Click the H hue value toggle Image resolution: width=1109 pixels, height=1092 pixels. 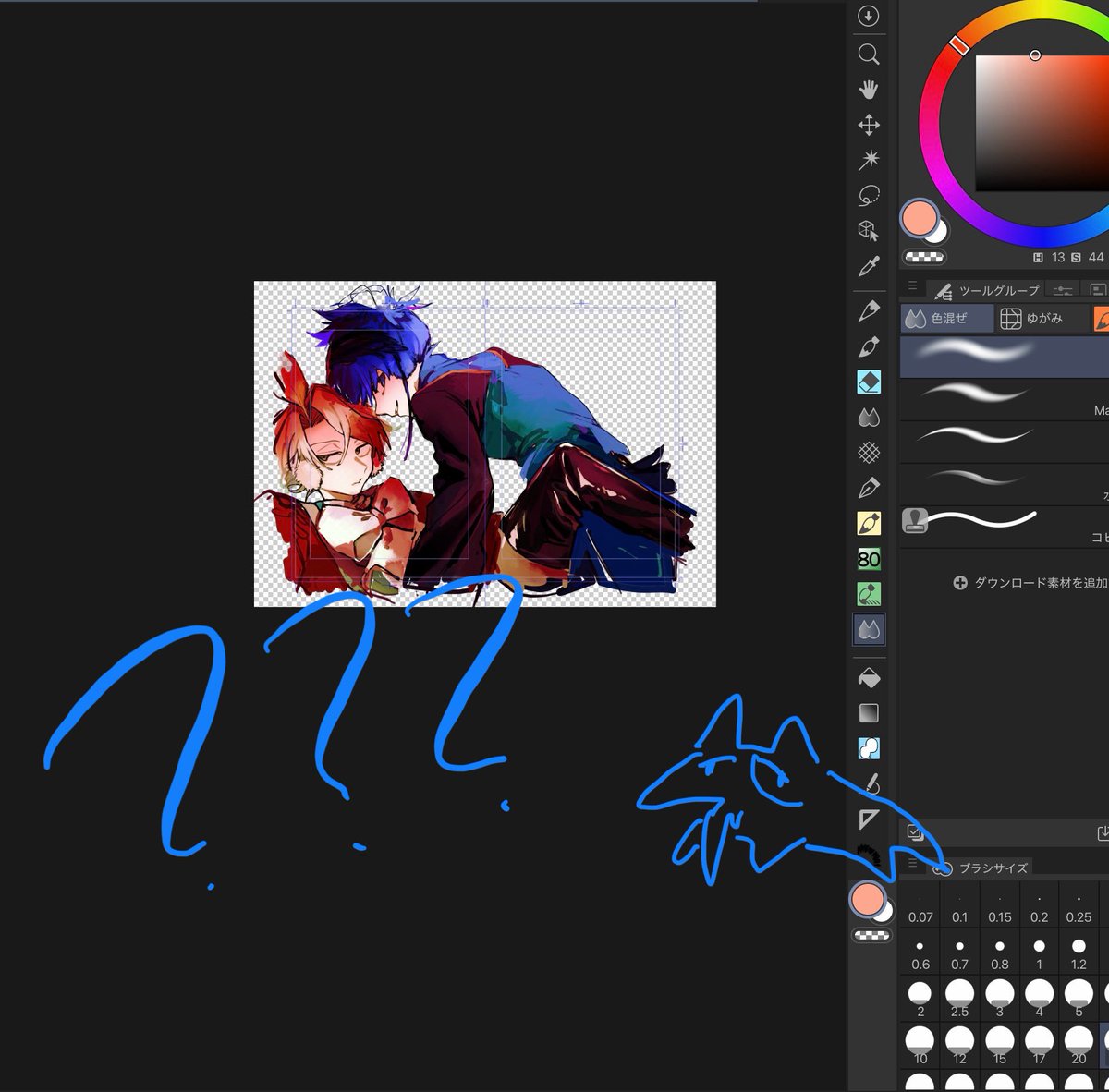point(1039,258)
